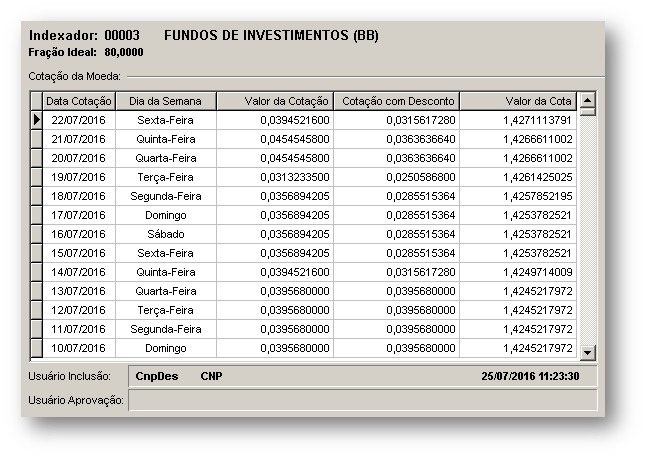Image resolution: width=647 pixels, height=459 pixels.
Task: Click Fração Ideal value 80,0000
Action: point(124,52)
